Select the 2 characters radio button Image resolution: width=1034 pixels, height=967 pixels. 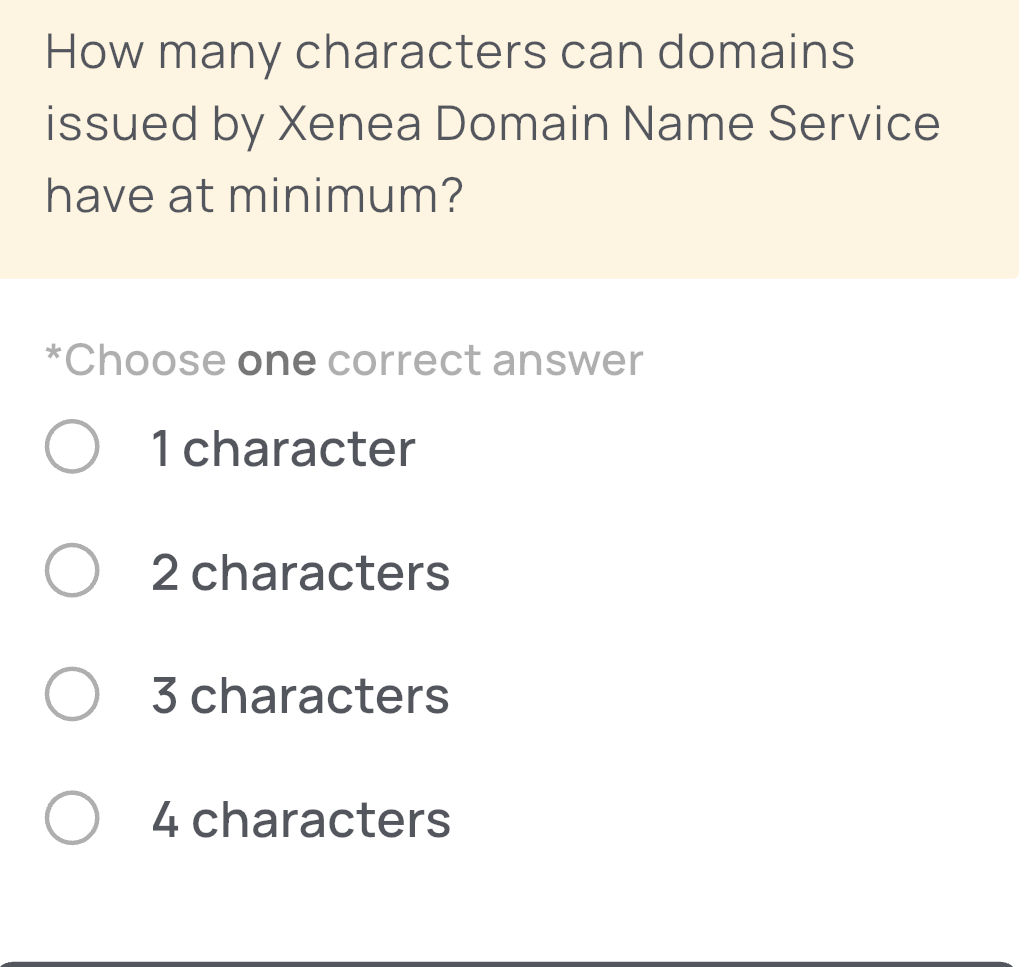click(70, 572)
